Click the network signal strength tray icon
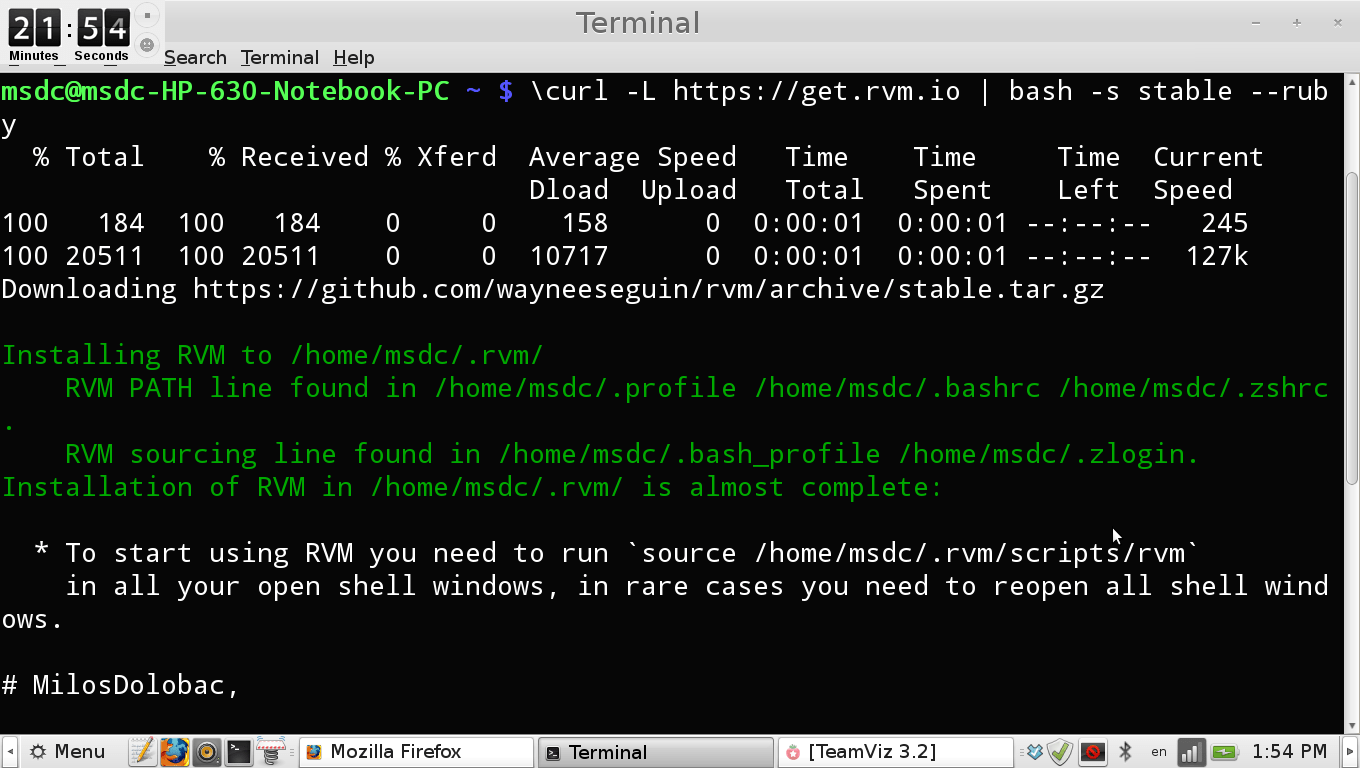Viewport: 1360px width, 768px height. tap(1191, 751)
